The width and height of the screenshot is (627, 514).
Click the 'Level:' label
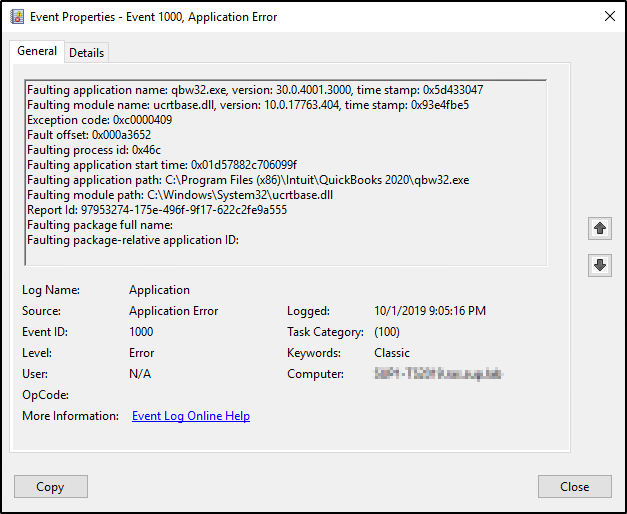[37, 353]
